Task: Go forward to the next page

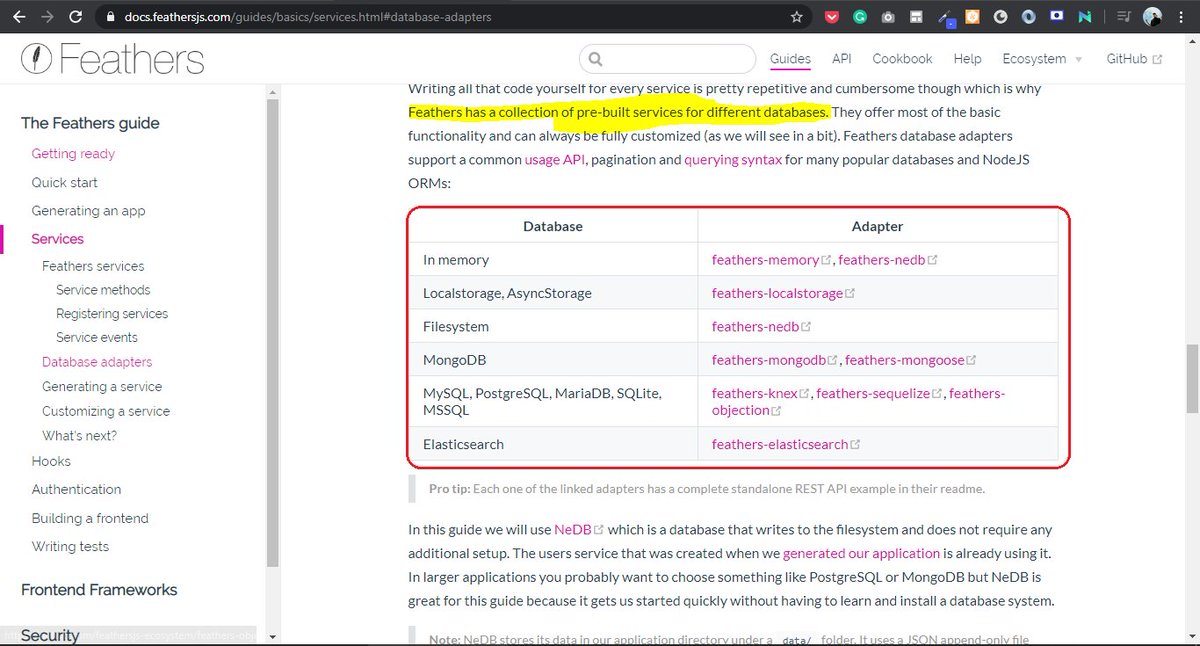Action: pyautogui.click(x=48, y=17)
